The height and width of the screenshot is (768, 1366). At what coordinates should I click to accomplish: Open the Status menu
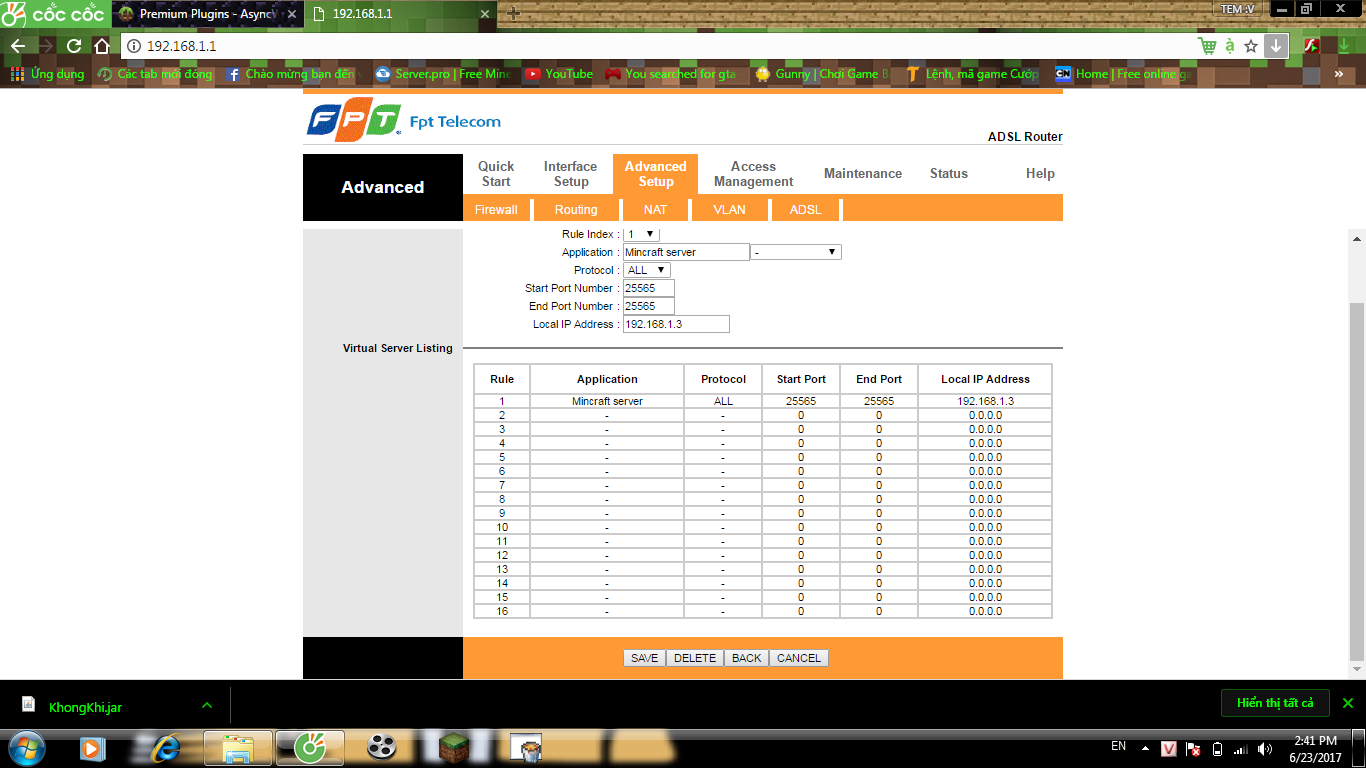click(x=949, y=174)
